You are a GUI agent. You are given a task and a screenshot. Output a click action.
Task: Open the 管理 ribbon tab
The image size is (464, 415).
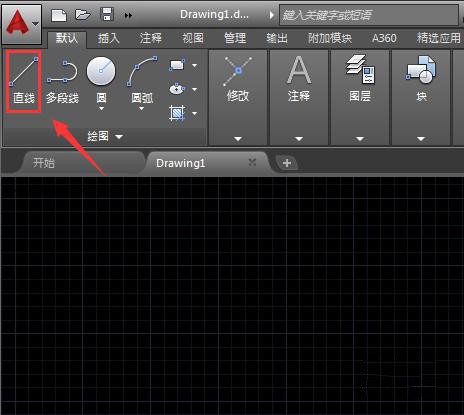click(235, 38)
